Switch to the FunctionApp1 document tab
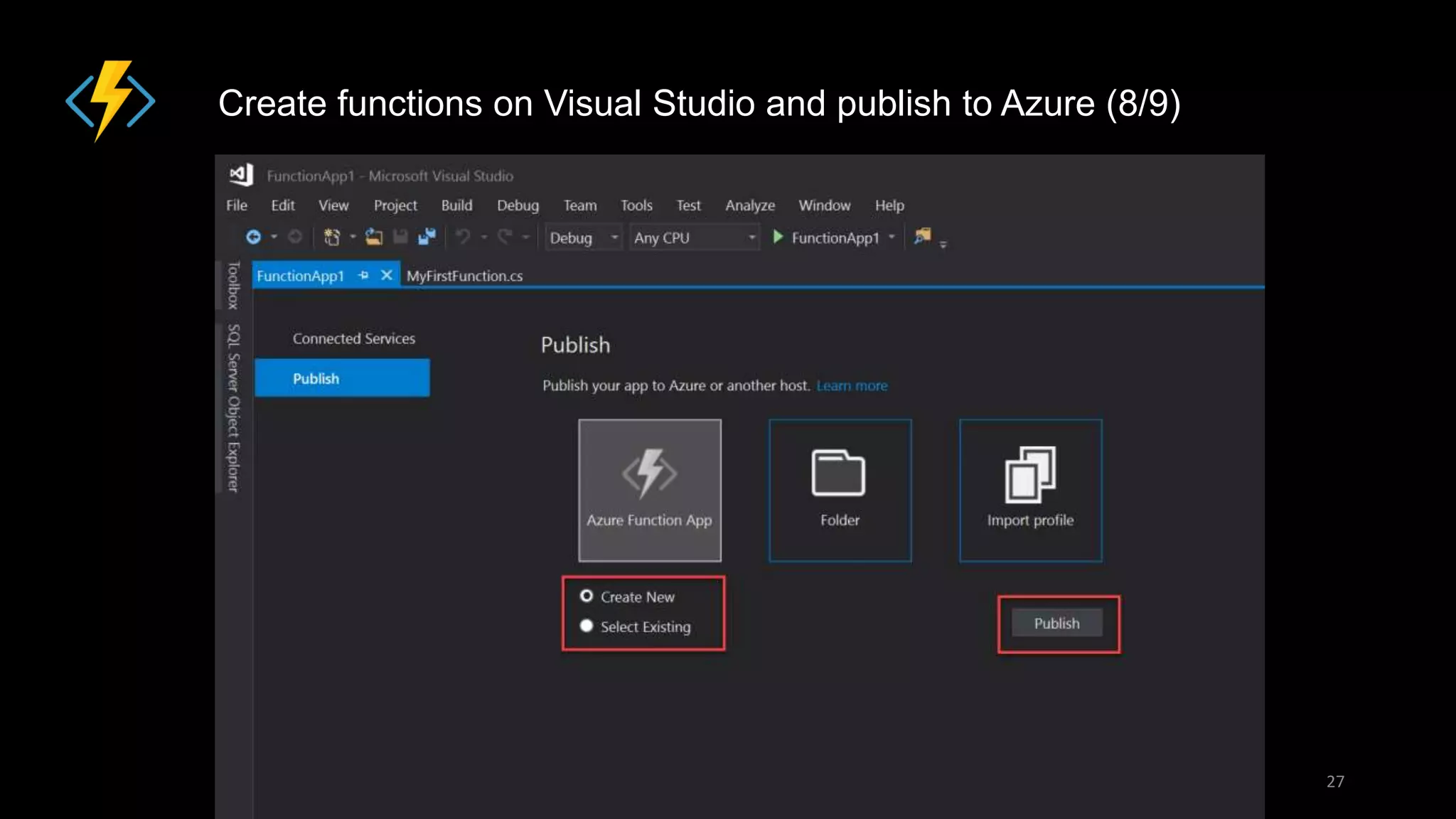This screenshot has width=1456, height=819. [x=301, y=276]
